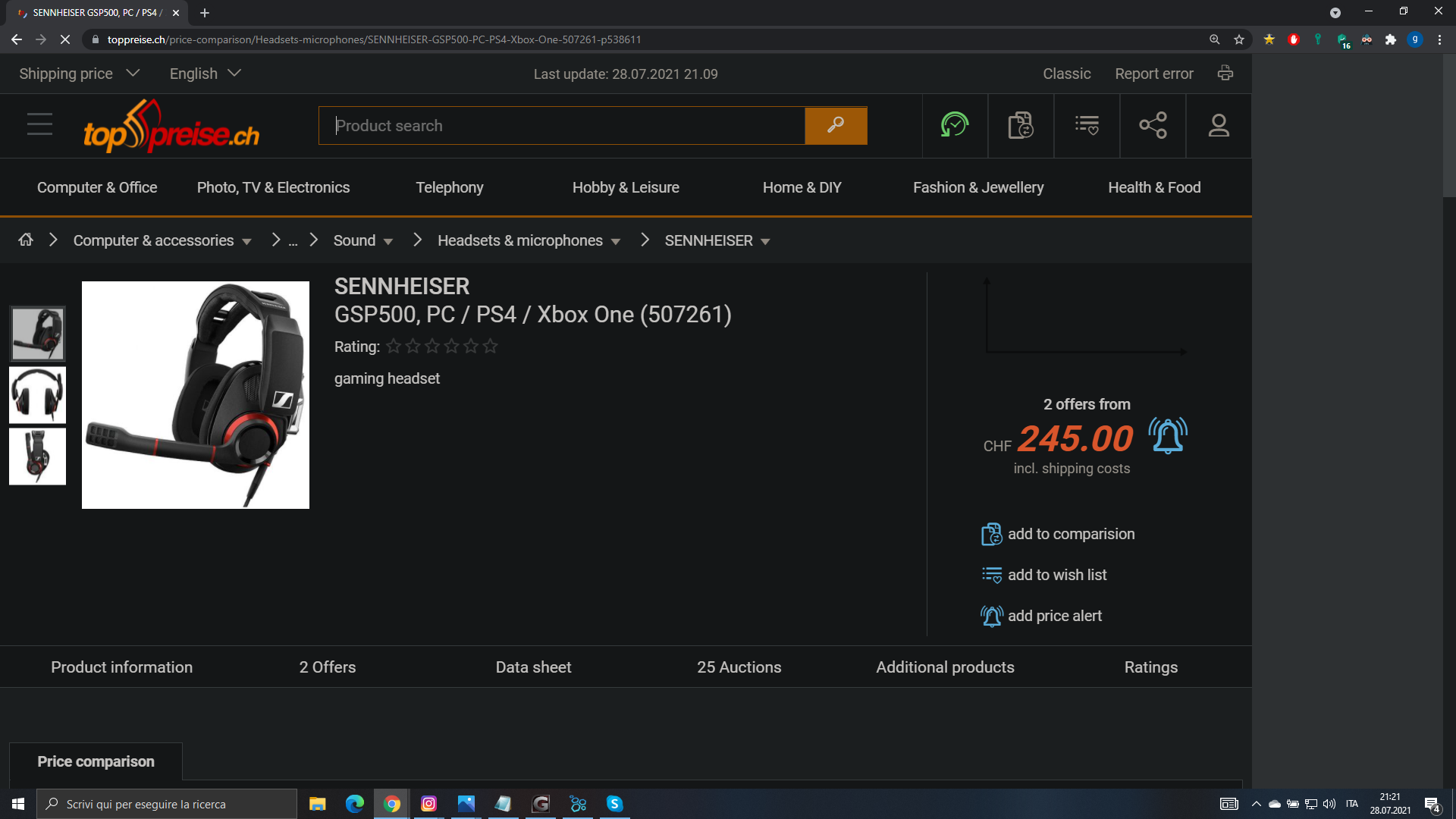The image size is (1456, 819).
Task: Click the hamburger menu icon
Action: click(x=39, y=124)
